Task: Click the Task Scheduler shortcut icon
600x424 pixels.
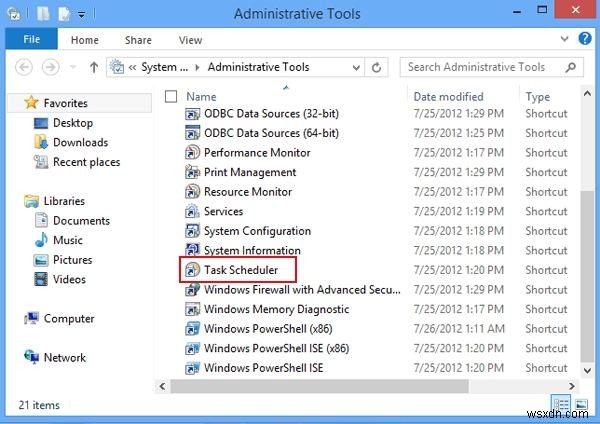Action: point(192,270)
